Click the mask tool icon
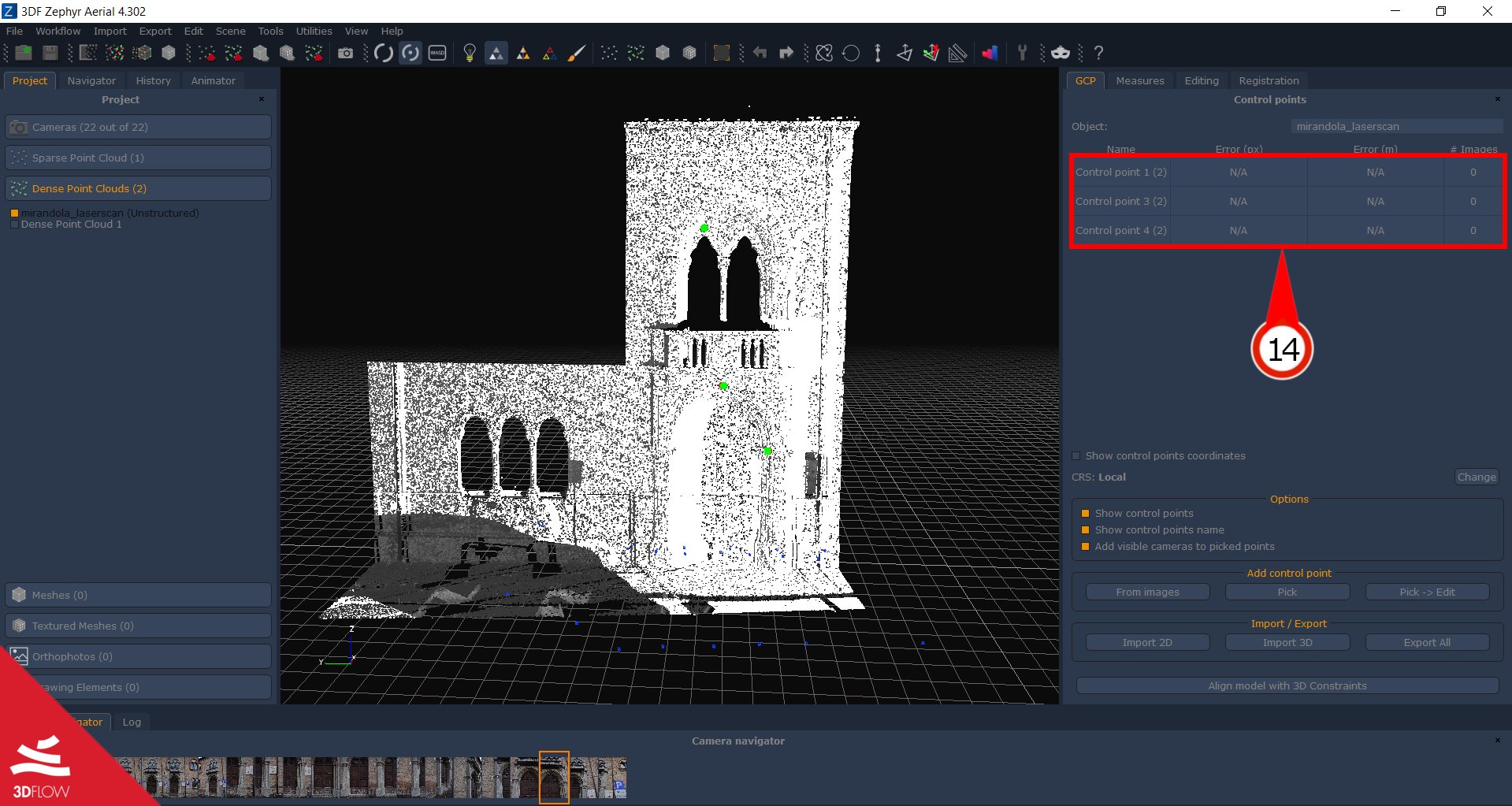The width and height of the screenshot is (1512, 806). pyautogui.click(x=1061, y=53)
